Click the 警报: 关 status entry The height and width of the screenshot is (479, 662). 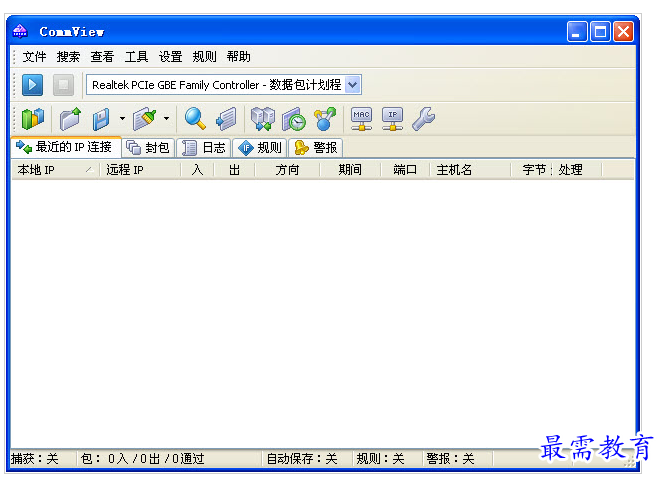450,458
